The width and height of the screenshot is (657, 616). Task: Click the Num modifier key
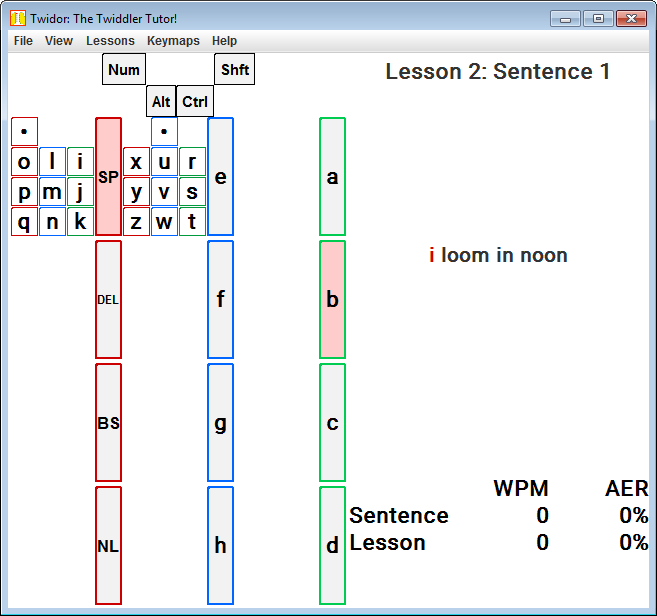(x=124, y=69)
